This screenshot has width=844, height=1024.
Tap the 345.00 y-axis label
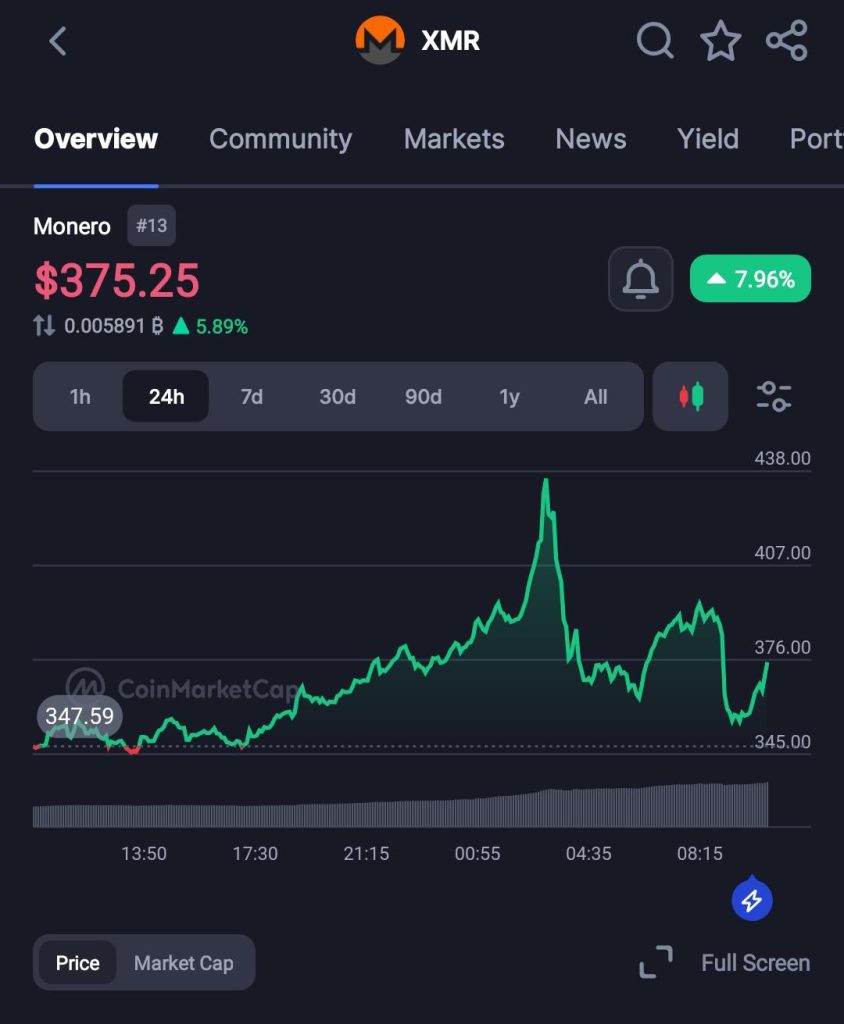pos(782,742)
